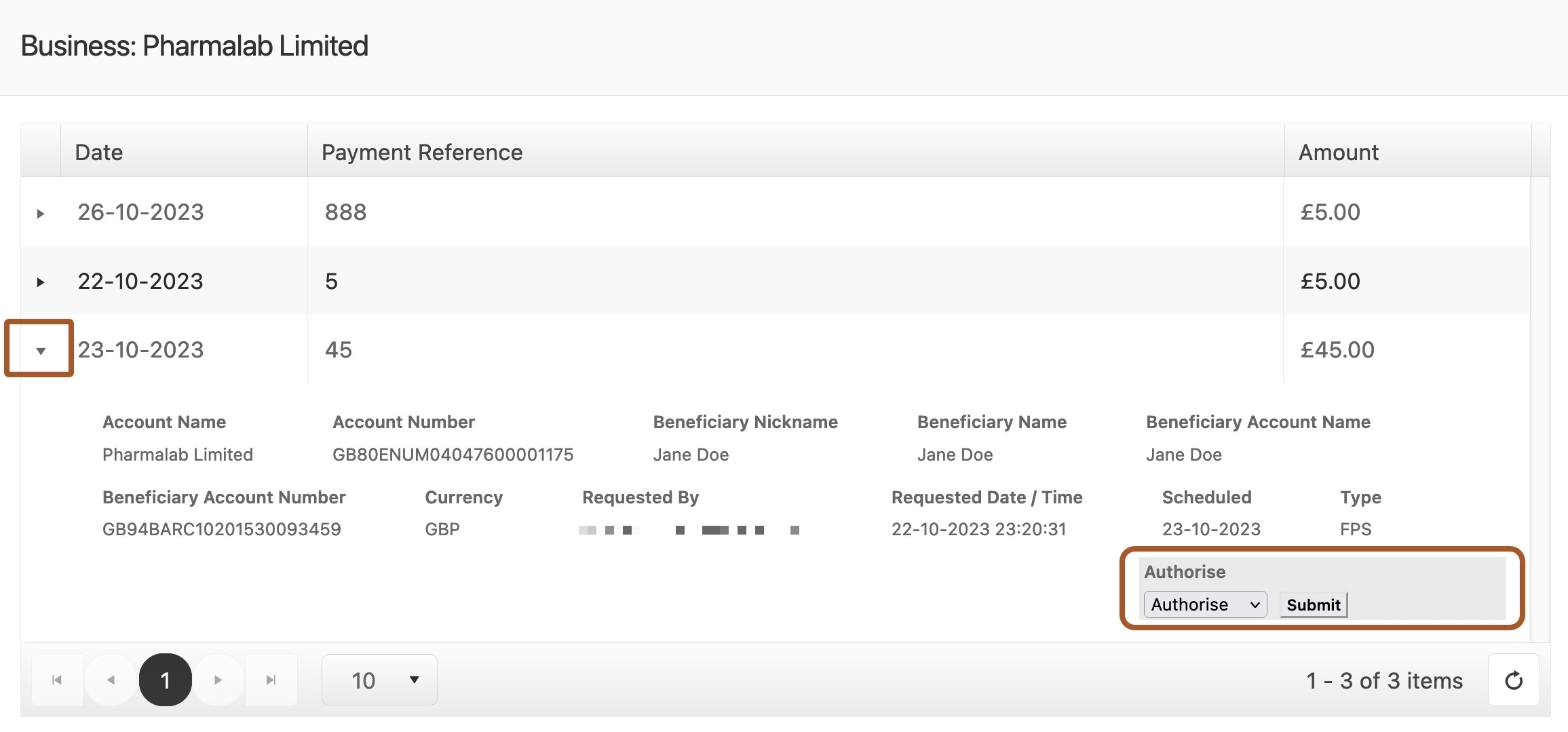
Task: Click the previous page arrow
Action: coord(111,680)
